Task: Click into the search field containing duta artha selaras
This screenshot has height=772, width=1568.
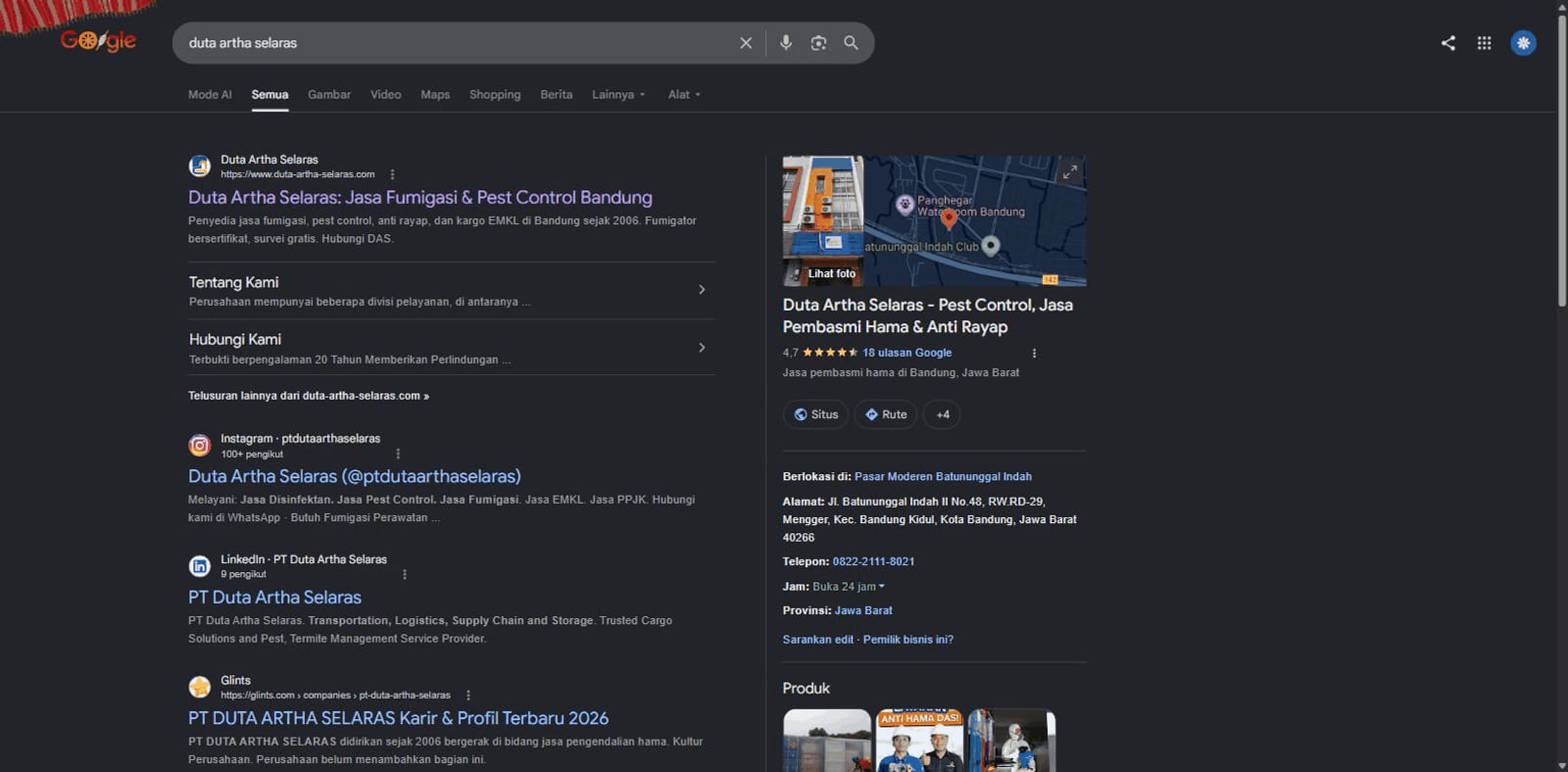Action: tap(456, 43)
